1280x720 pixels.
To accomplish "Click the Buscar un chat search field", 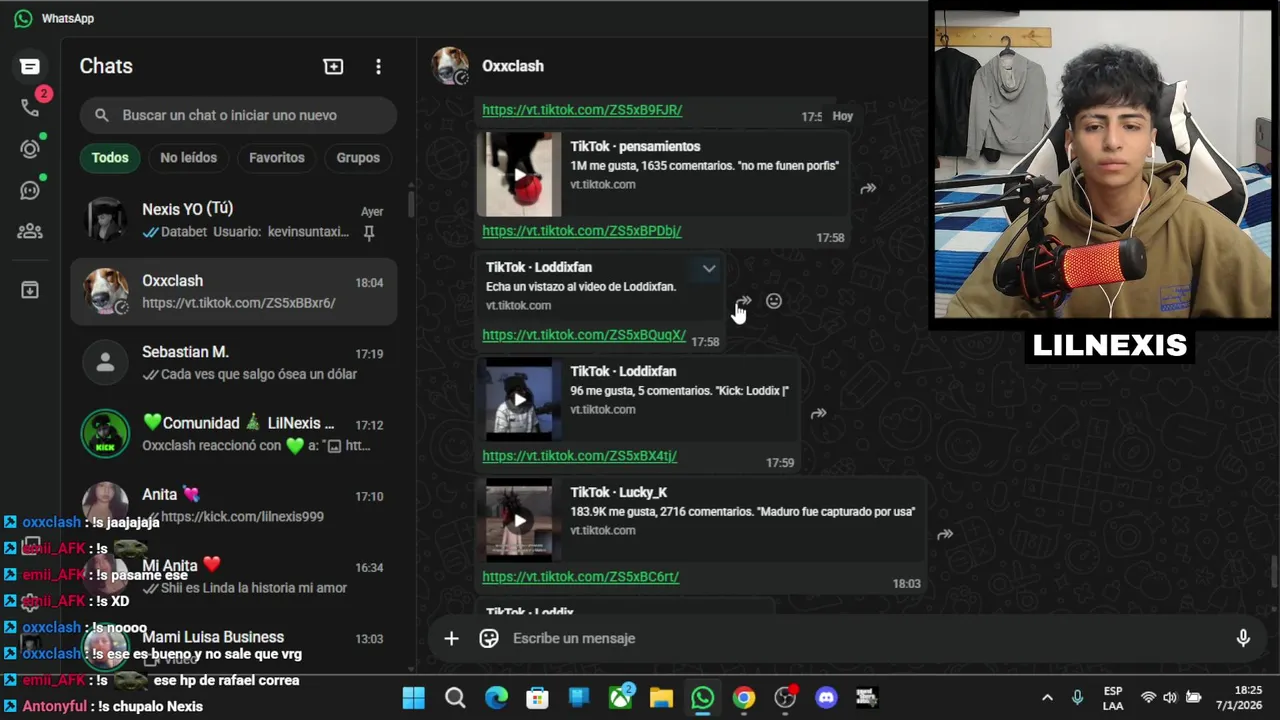I will point(238,115).
